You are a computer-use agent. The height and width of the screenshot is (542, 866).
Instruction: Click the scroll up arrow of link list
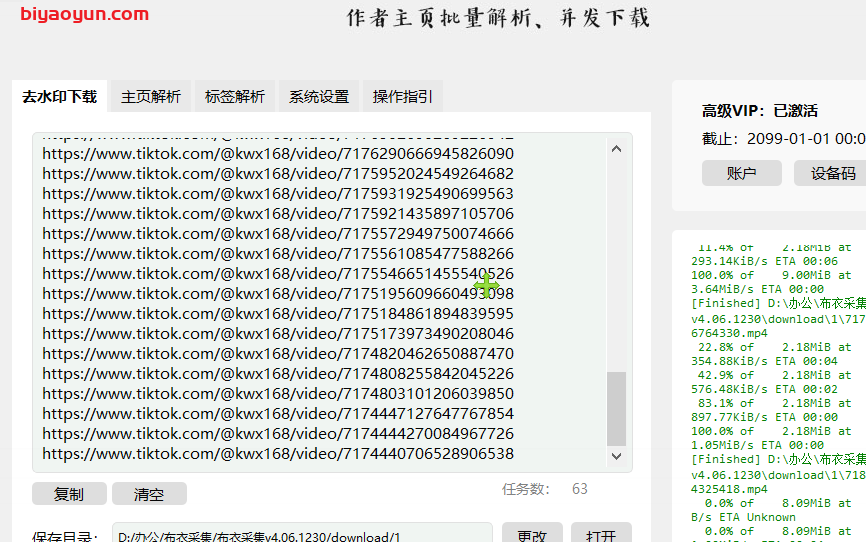[x=616, y=149]
